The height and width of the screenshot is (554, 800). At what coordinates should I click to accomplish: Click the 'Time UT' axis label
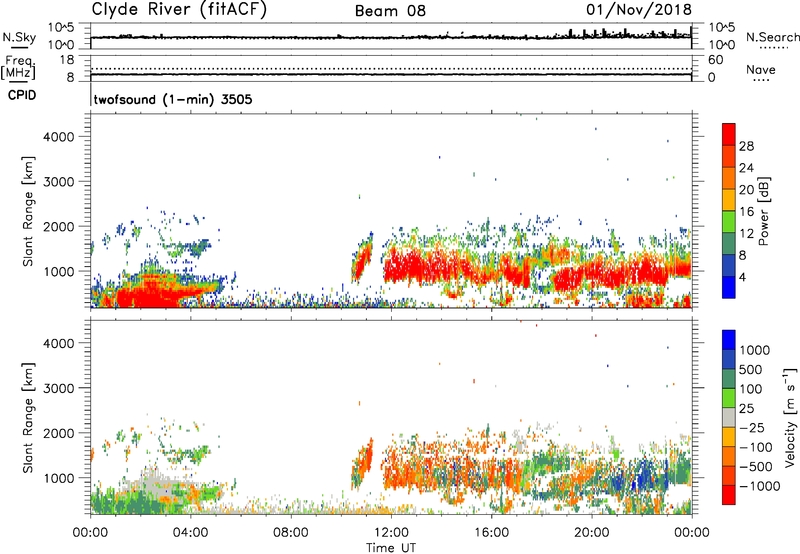click(x=391, y=548)
